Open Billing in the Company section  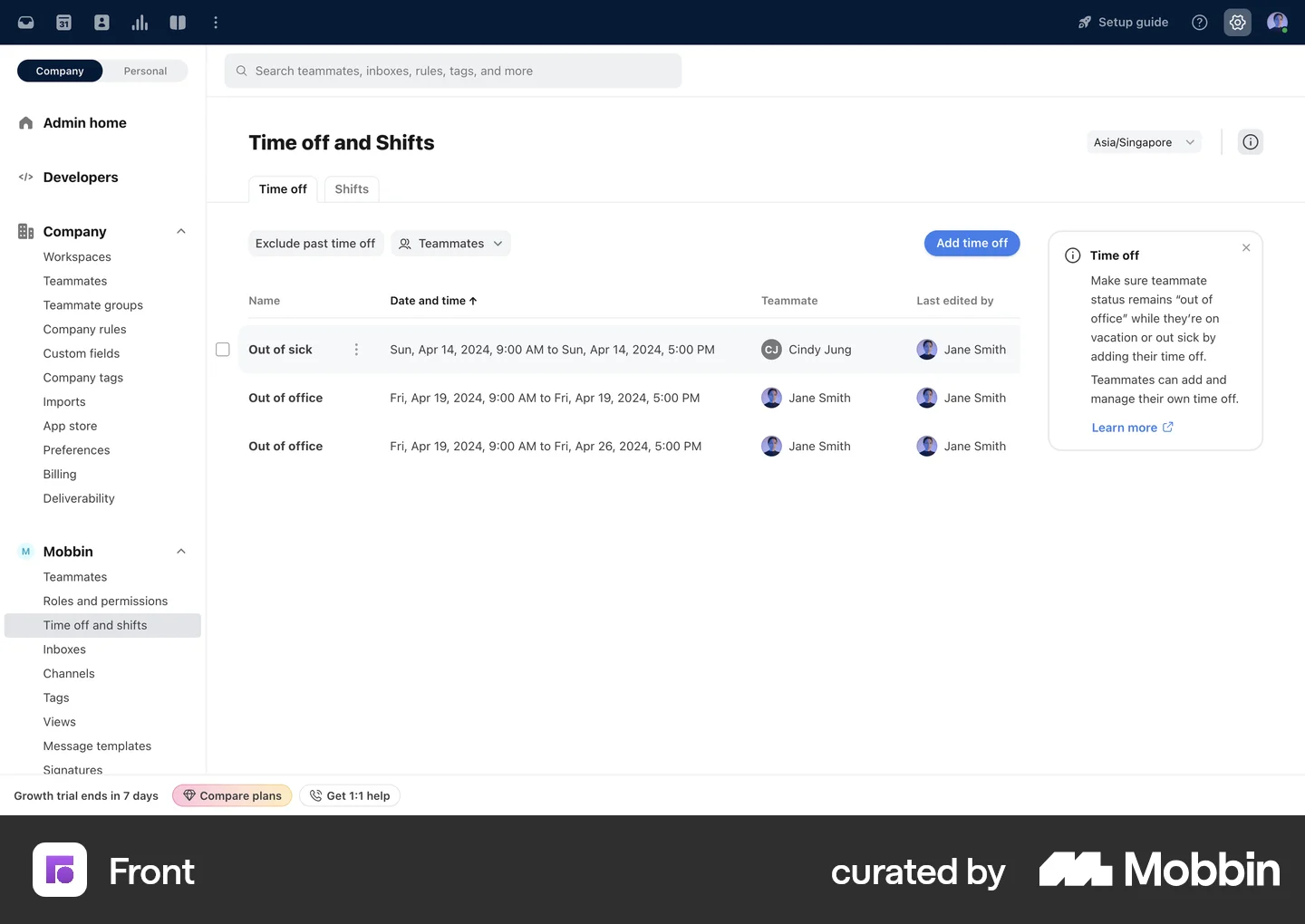[60, 475]
